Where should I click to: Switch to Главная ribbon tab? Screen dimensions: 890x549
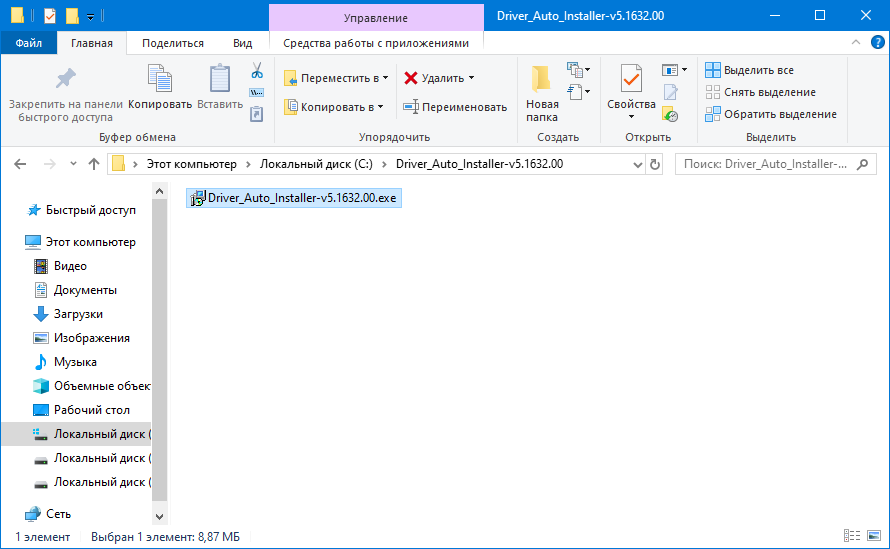[91, 43]
